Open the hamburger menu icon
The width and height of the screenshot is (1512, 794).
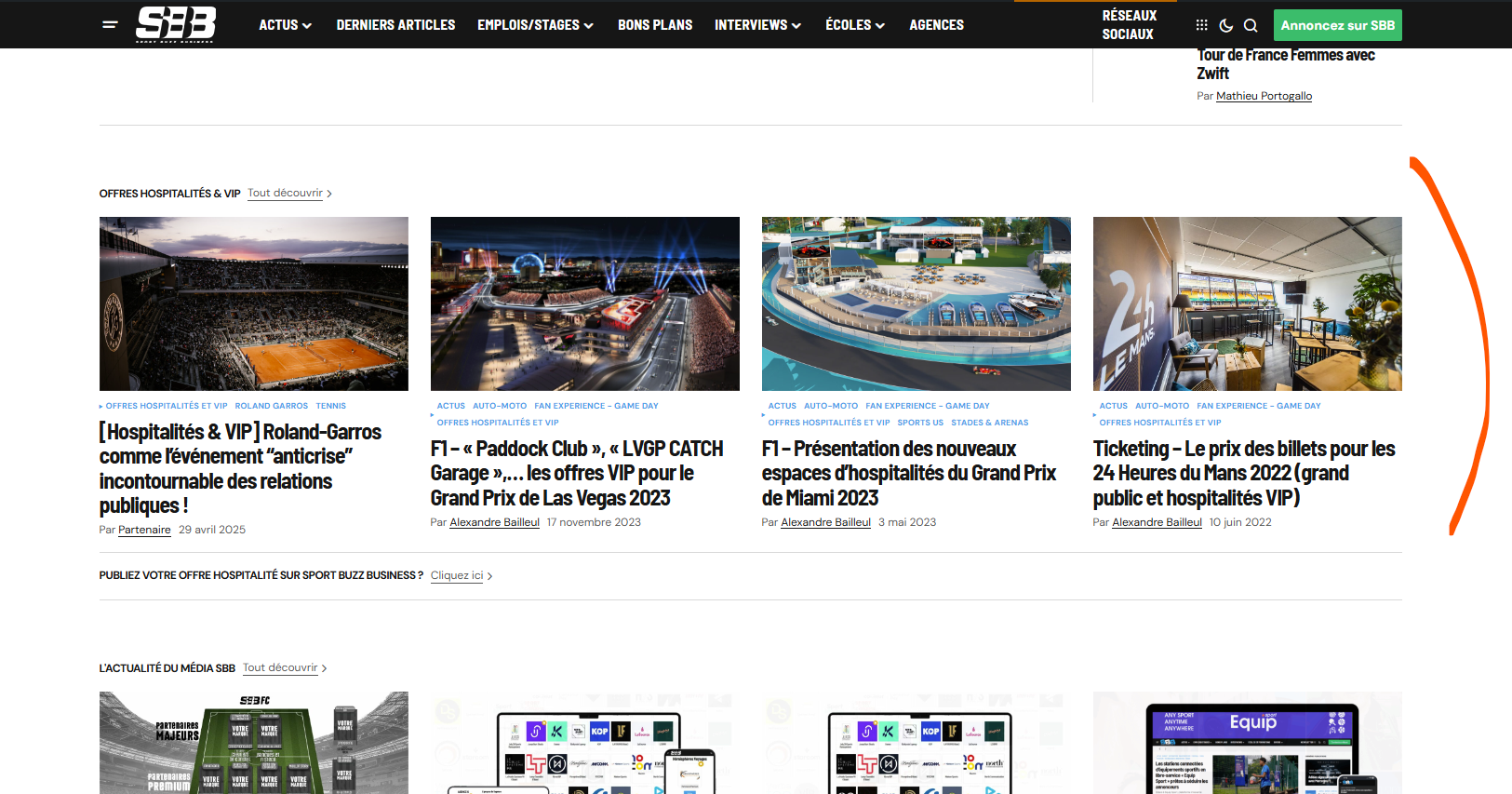point(110,25)
